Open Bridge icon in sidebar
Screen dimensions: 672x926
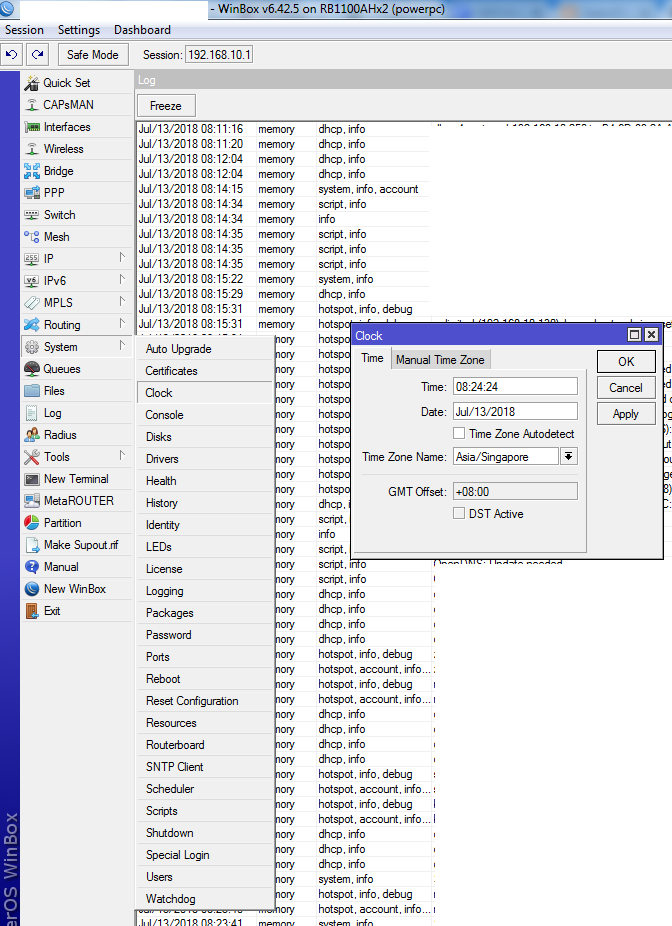pyautogui.click(x=31, y=171)
